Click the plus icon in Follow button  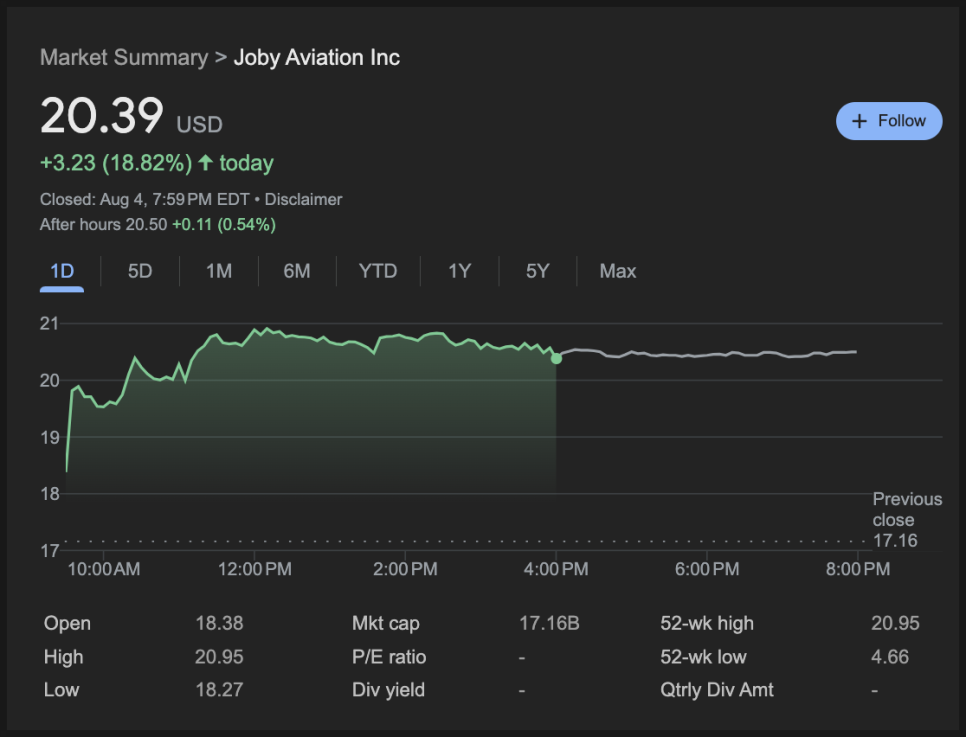coord(859,121)
